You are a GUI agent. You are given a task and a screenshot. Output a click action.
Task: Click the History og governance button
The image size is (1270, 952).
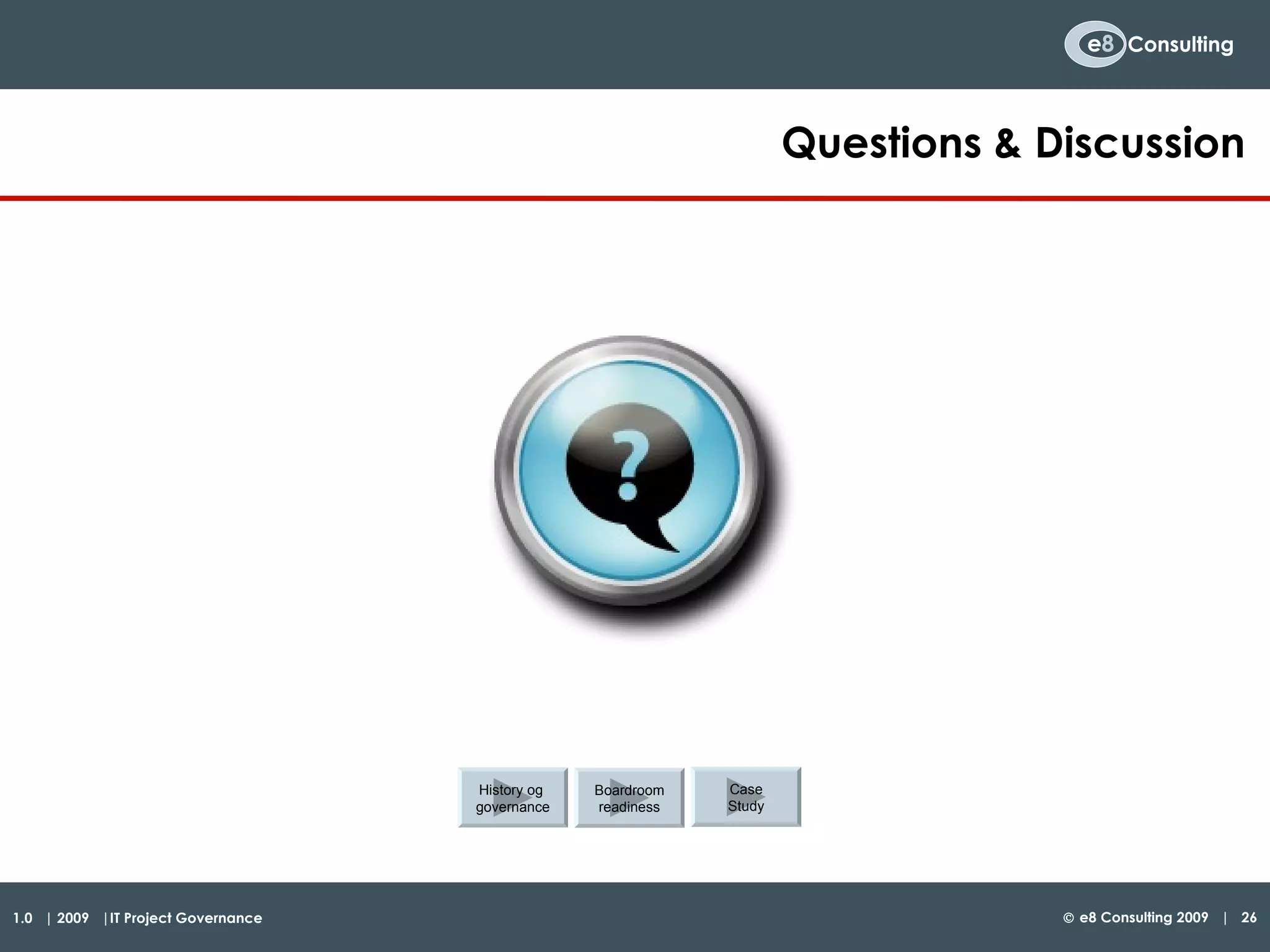coord(513,798)
